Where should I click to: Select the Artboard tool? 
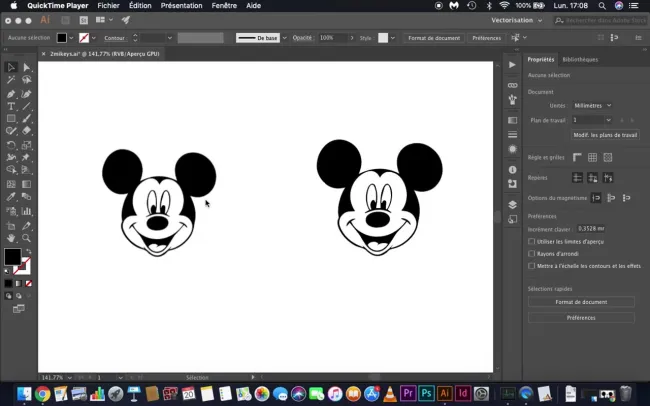[11, 226]
